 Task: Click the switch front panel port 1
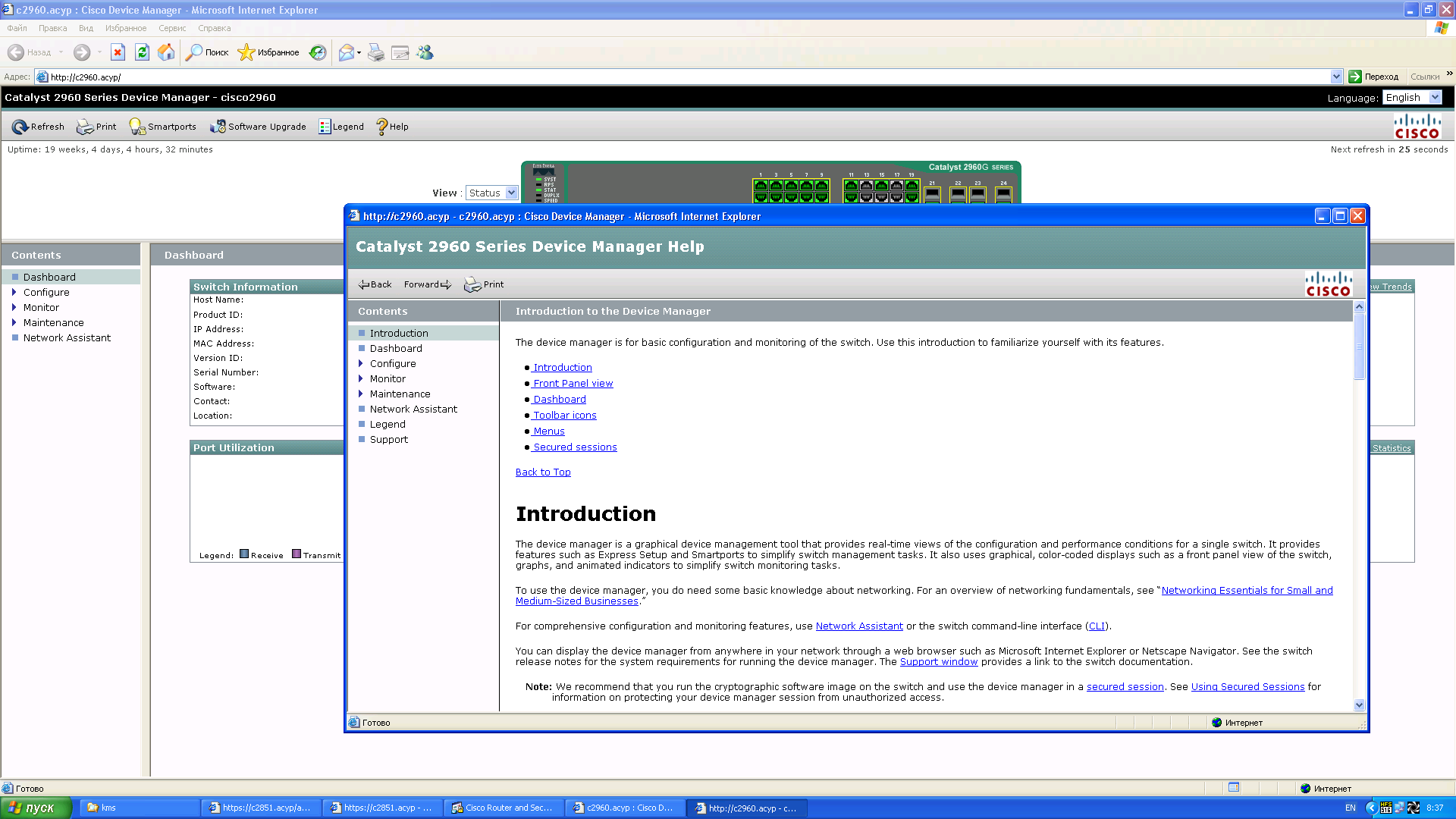761,185
